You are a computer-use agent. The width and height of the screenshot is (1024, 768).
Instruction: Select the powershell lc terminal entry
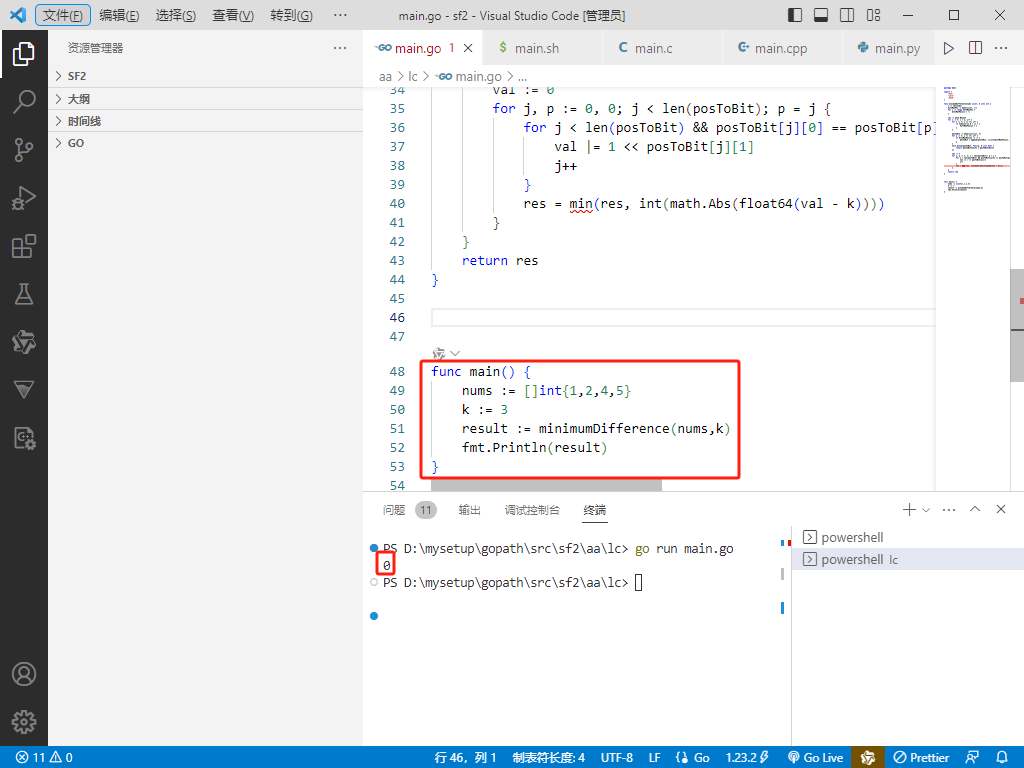[x=908, y=560]
